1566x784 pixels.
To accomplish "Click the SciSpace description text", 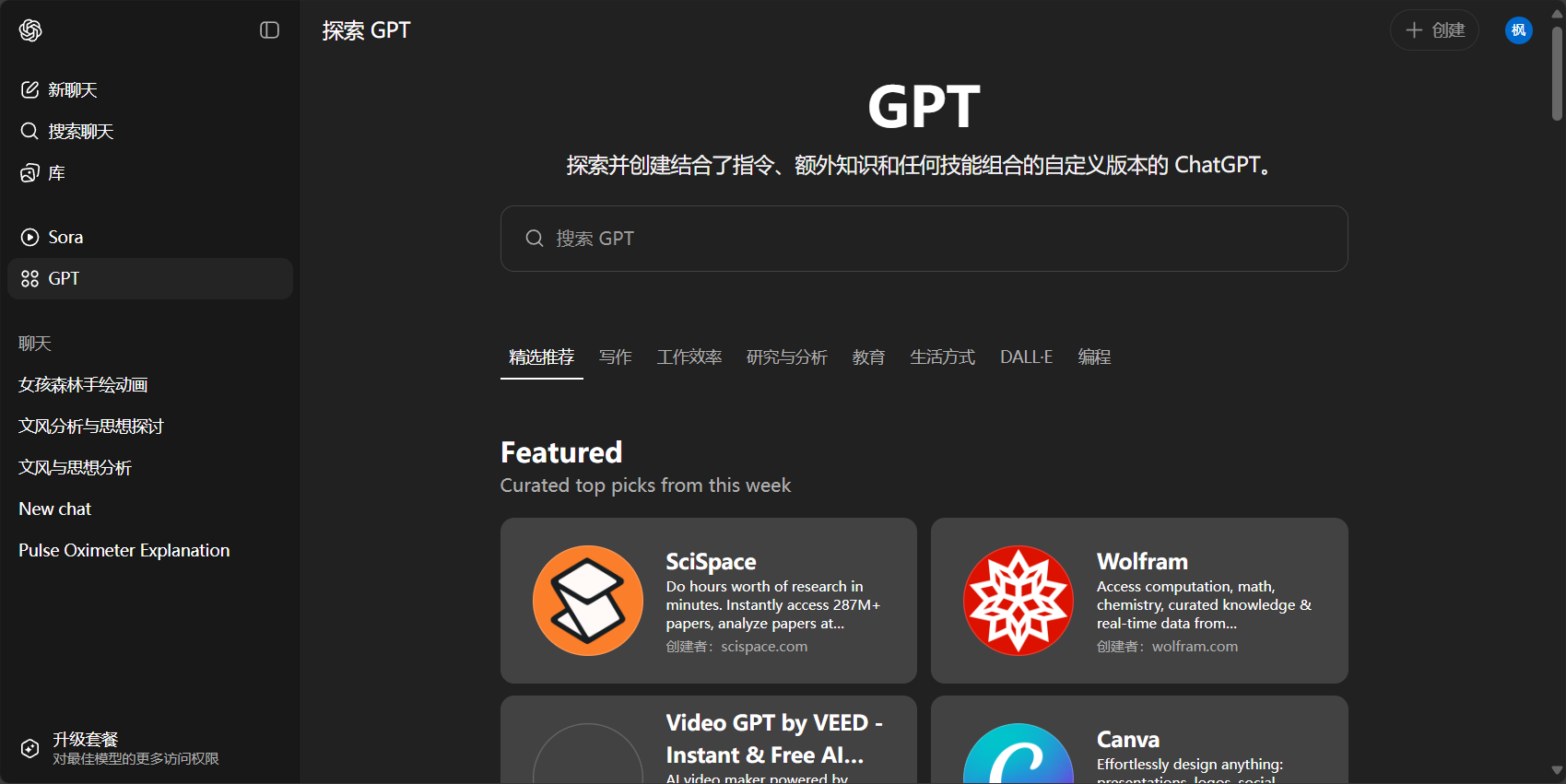I will [x=773, y=604].
